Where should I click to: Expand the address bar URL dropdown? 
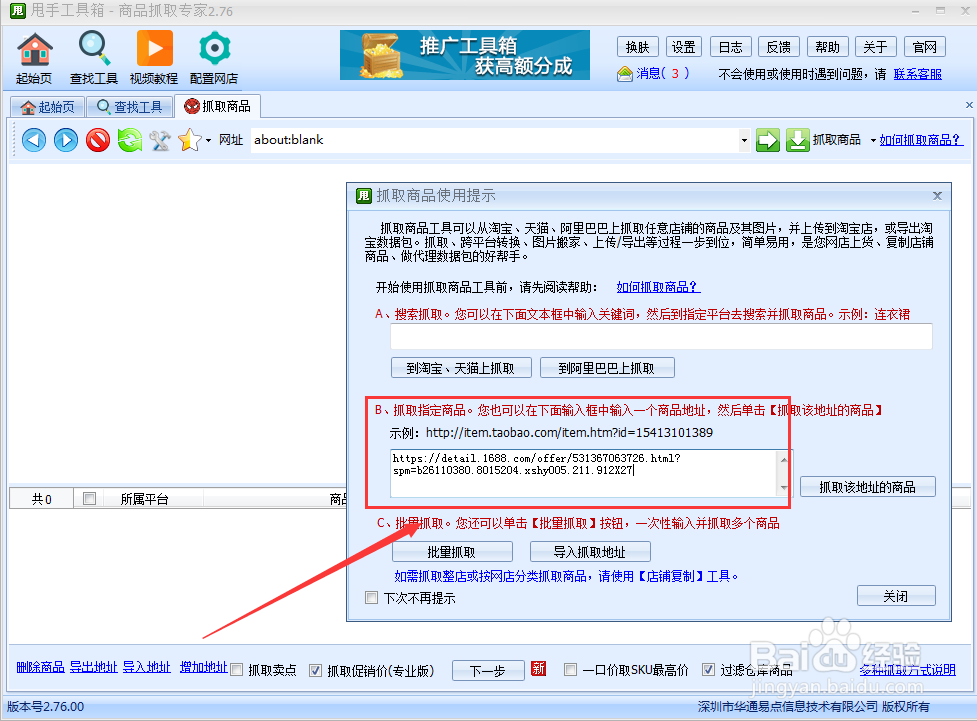(x=744, y=140)
